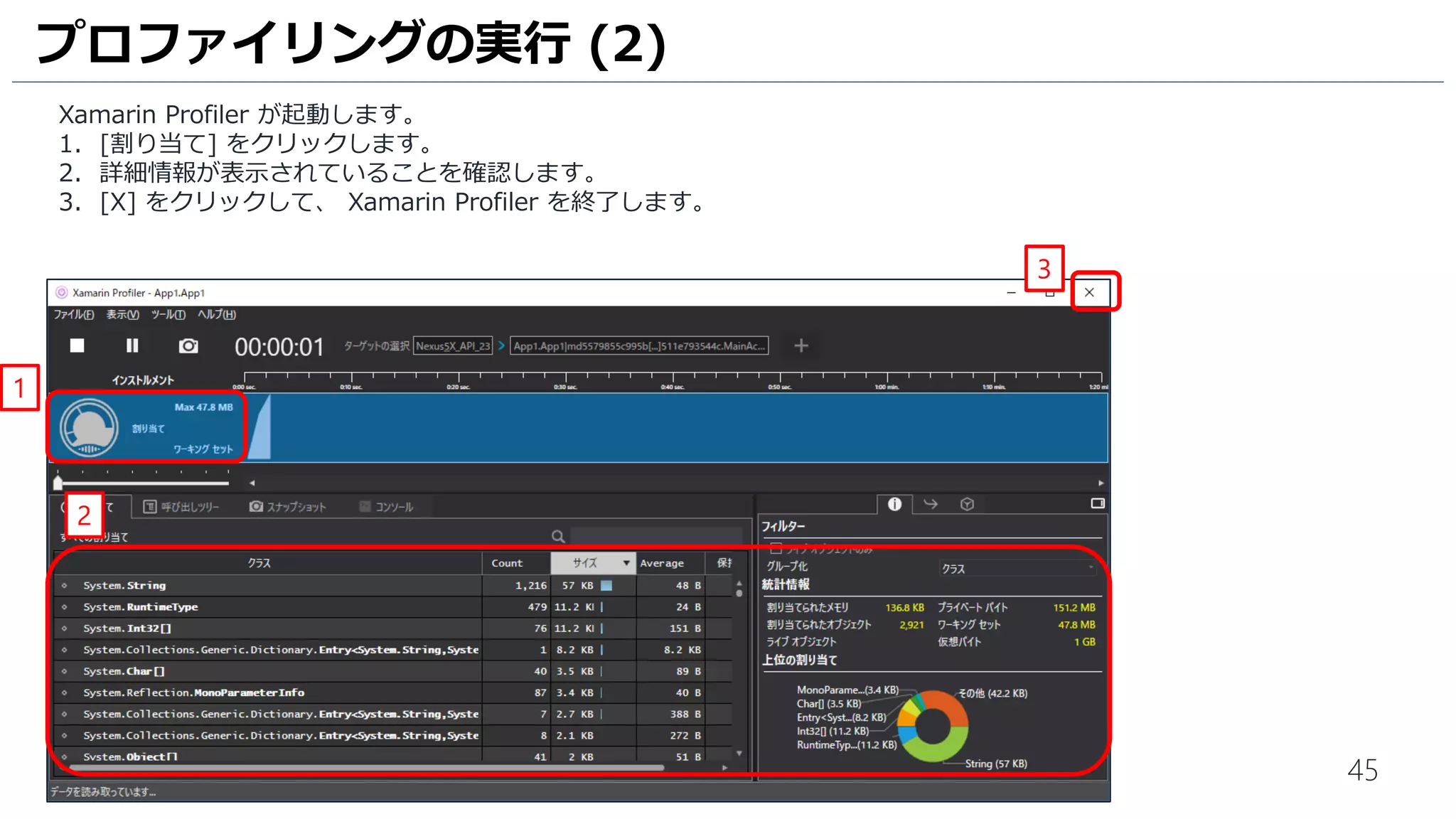Select the System.Reflection.MonoParameterInfo row
Screen dimensions: 1456x819
click(393, 692)
